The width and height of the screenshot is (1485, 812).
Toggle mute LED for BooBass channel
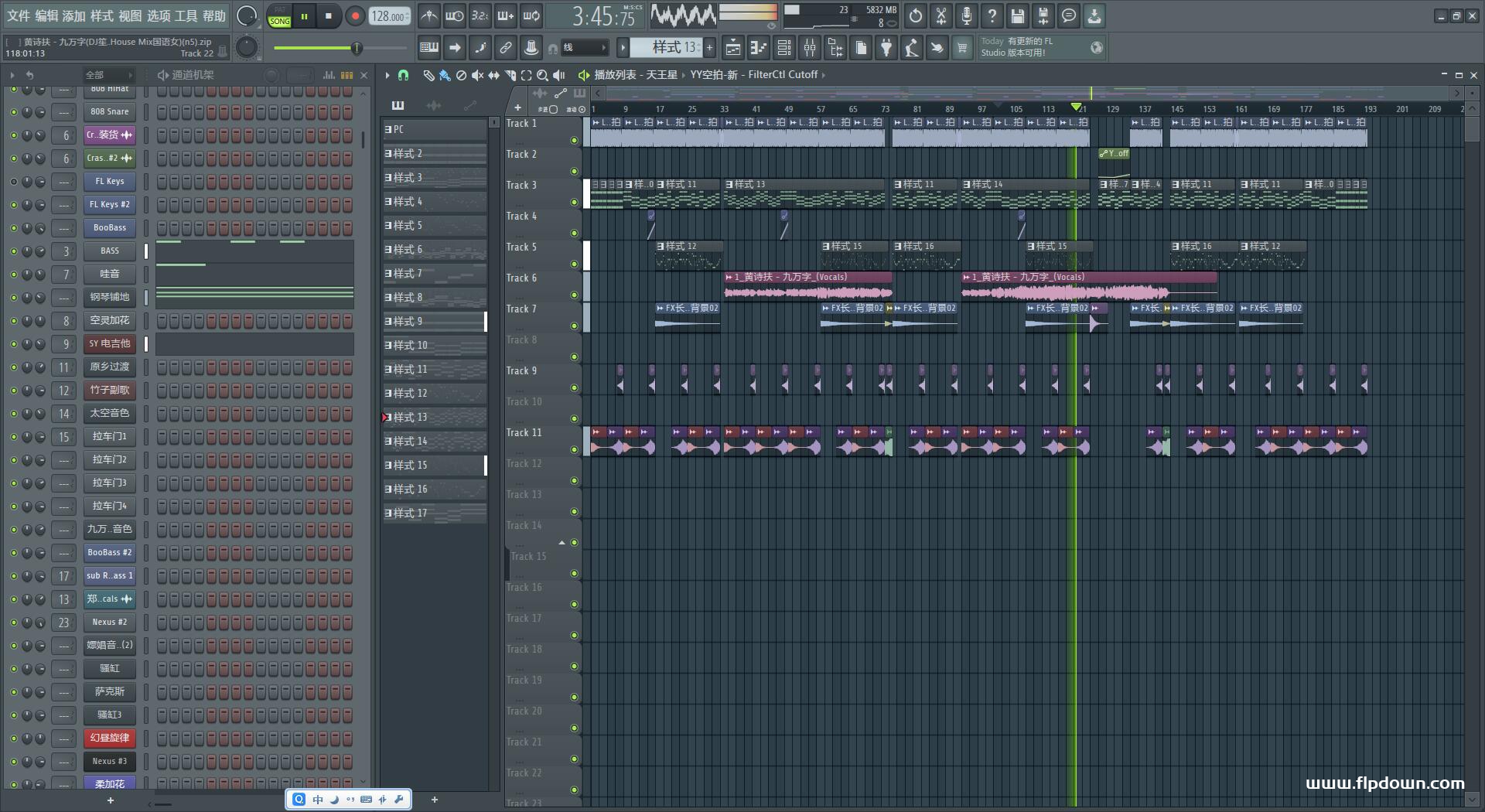click(13, 228)
